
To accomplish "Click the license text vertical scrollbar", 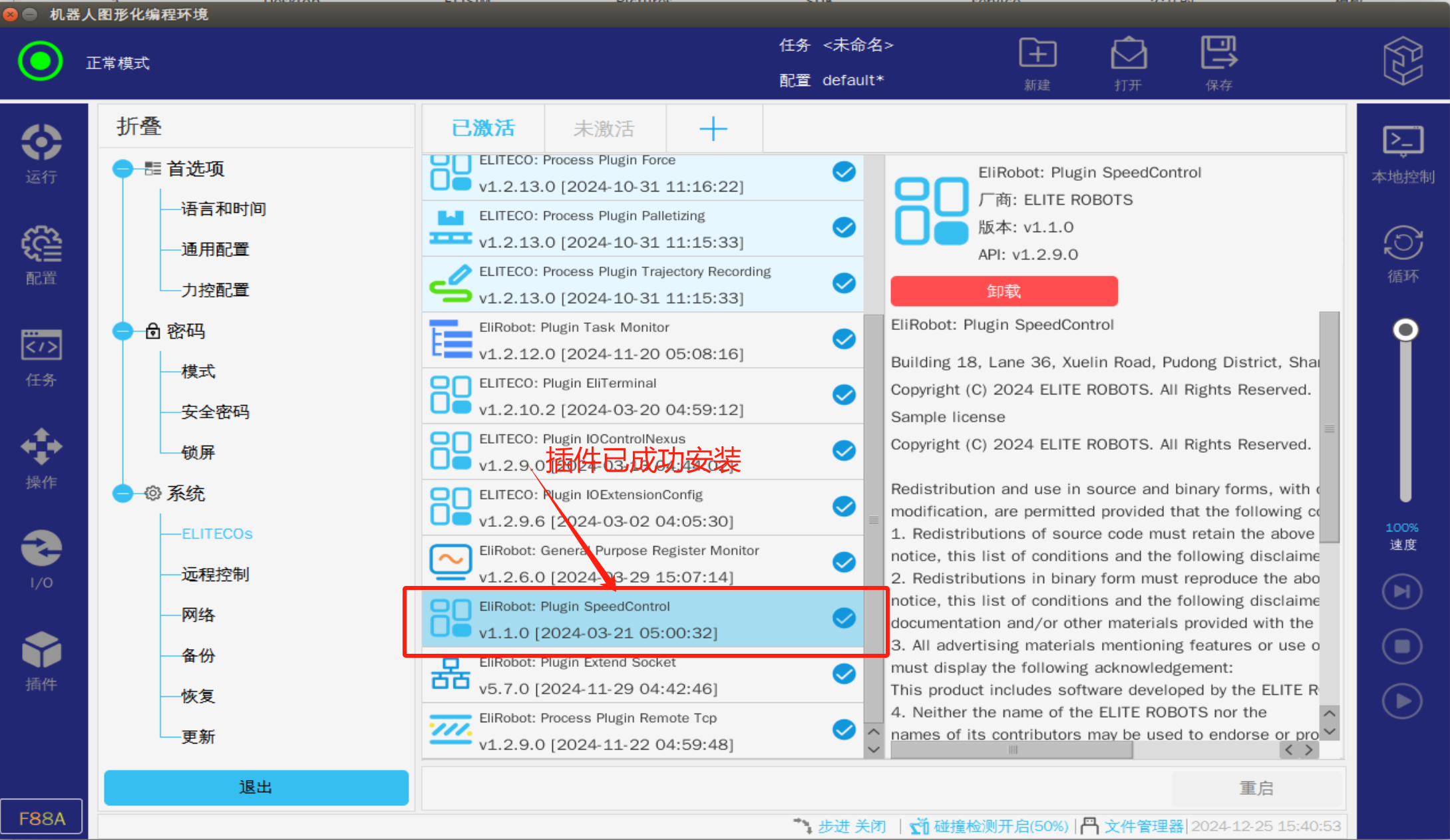I will click(x=1330, y=427).
